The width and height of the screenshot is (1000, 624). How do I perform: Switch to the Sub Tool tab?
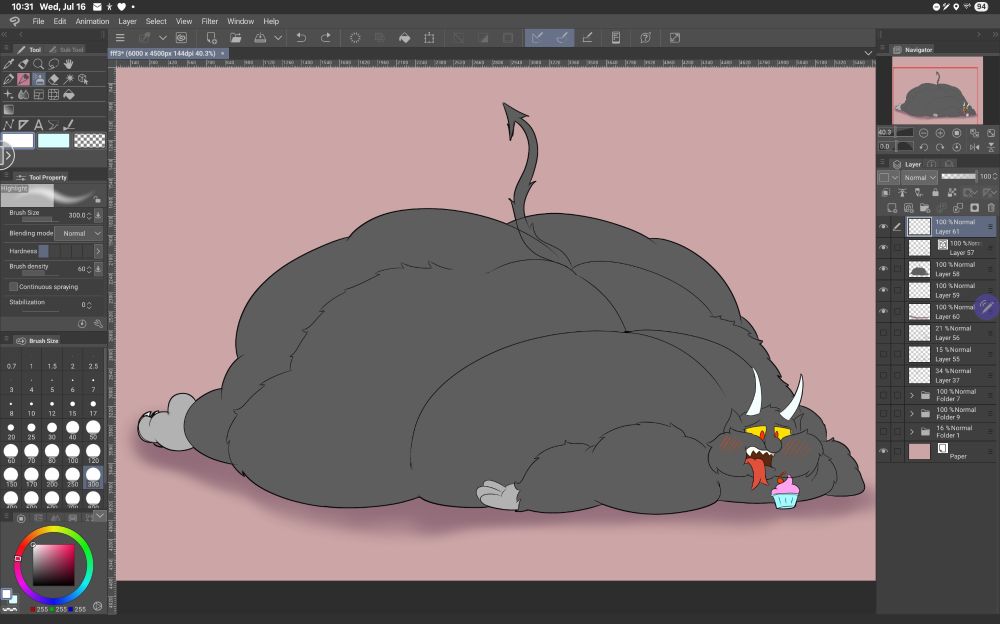[66, 49]
